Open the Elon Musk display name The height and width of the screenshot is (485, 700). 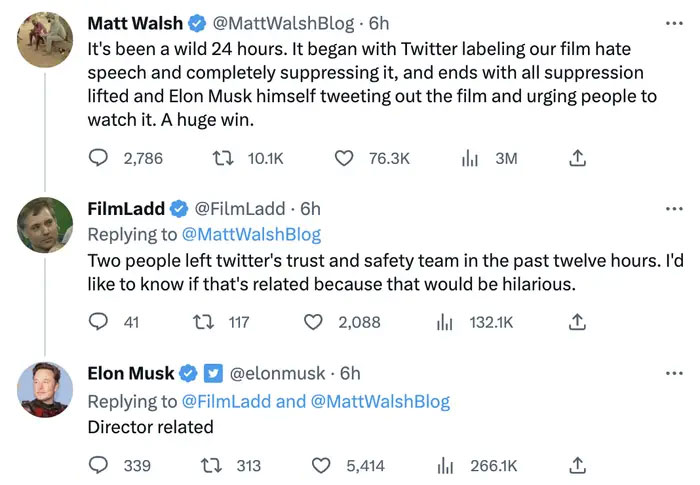(131, 373)
